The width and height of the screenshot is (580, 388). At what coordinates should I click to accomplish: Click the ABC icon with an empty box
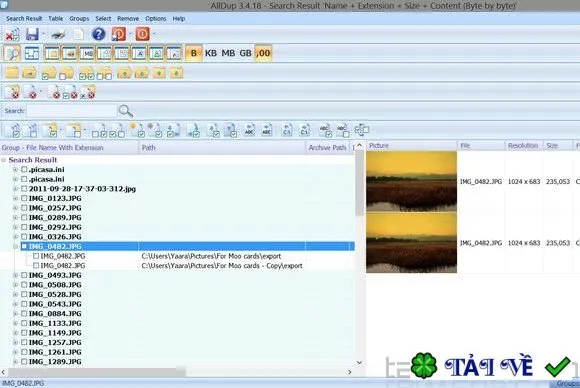[x=343, y=130]
